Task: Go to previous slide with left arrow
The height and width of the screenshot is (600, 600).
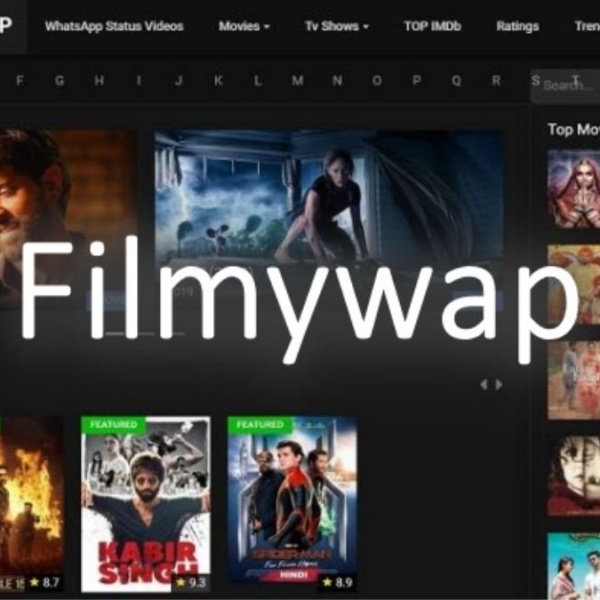Action: tap(484, 385)
